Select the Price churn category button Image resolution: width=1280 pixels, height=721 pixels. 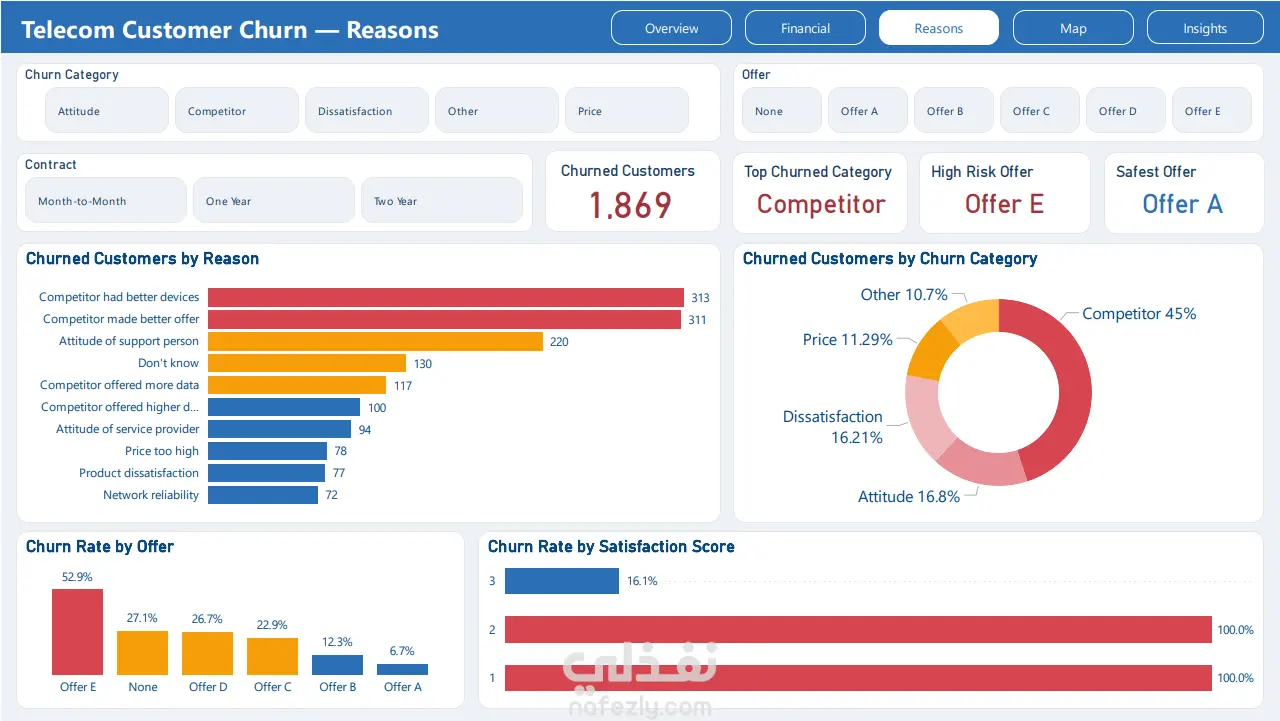coord(627,111)
